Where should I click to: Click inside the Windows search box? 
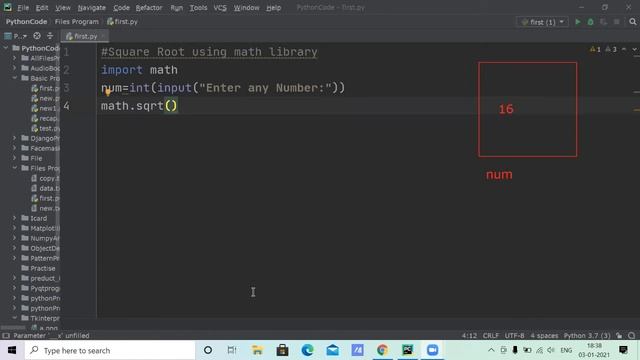click(110, 350)
